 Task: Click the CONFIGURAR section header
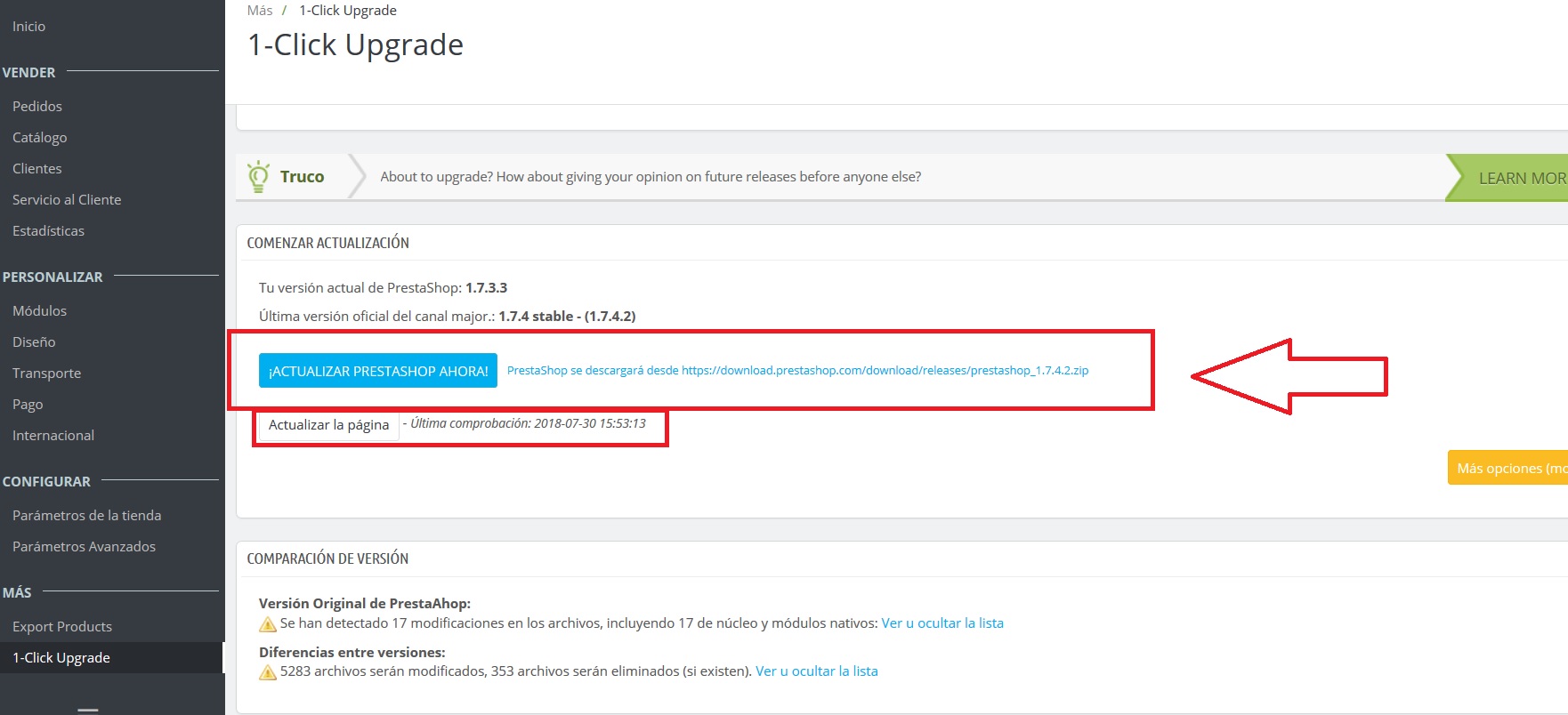tap(46, 481)
